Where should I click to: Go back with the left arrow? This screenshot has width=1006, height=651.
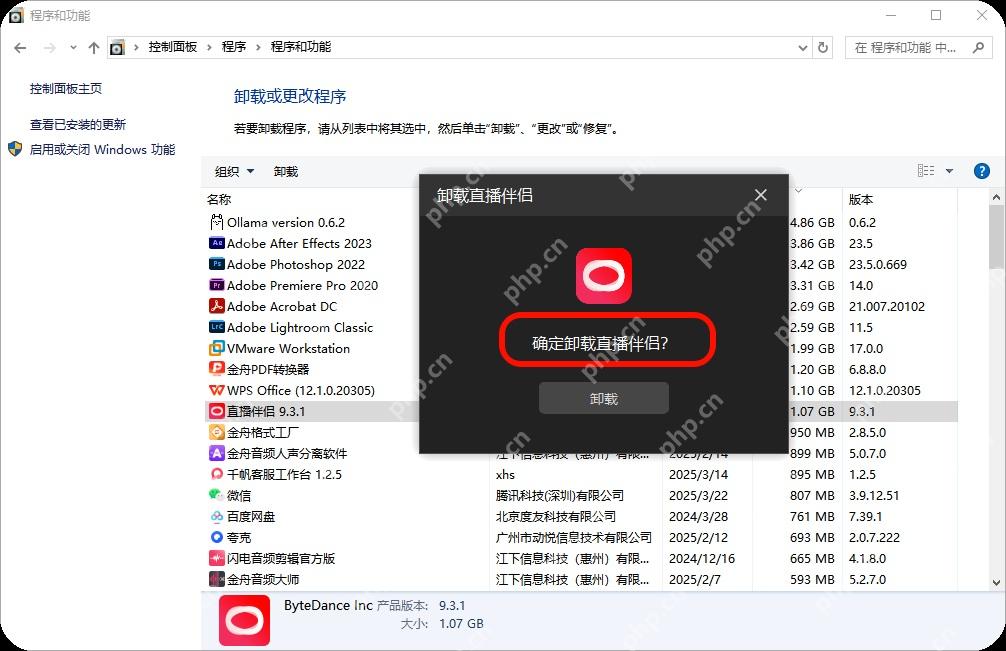click(x=21, y=47)
